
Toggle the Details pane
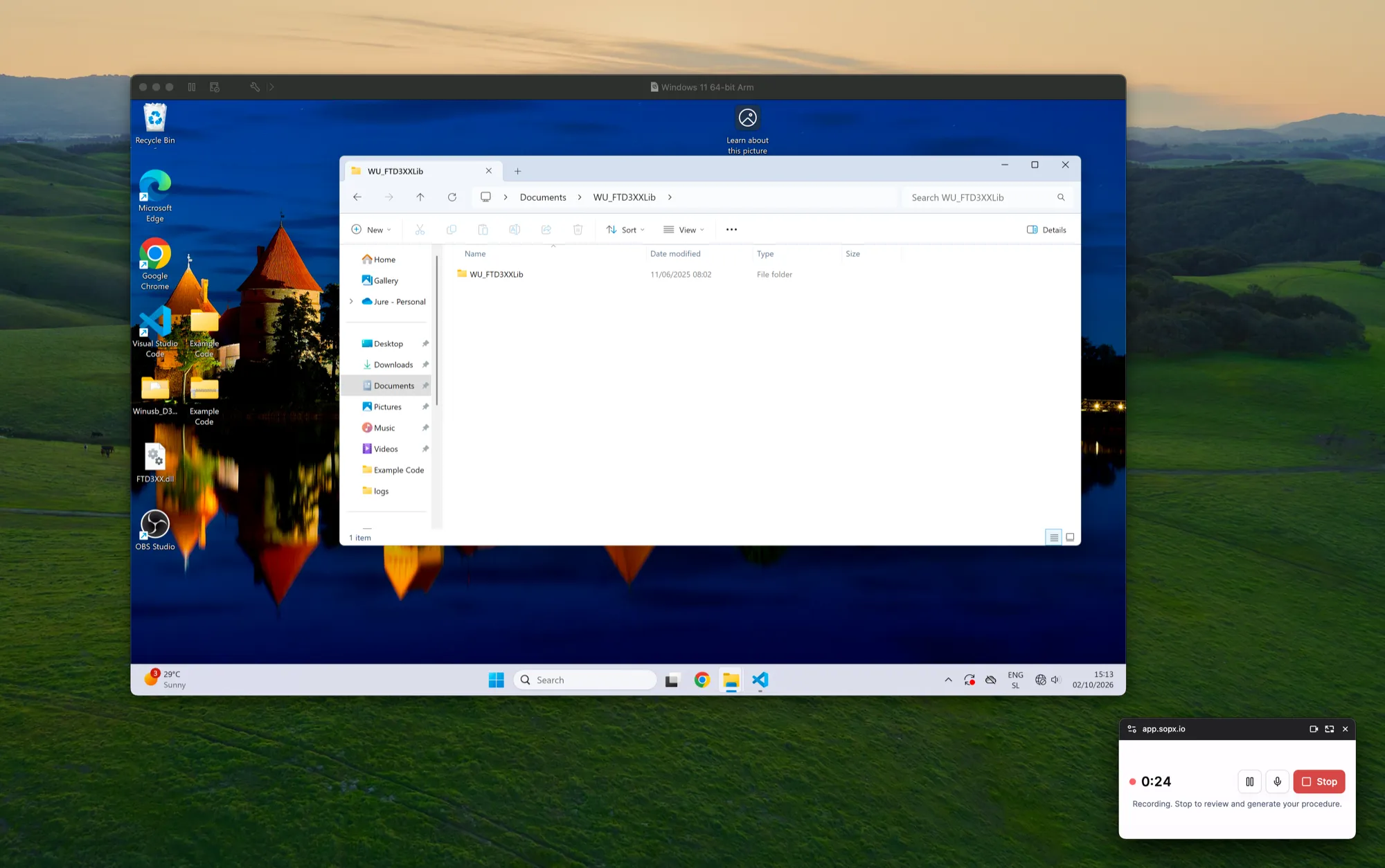click(1046, 230)
